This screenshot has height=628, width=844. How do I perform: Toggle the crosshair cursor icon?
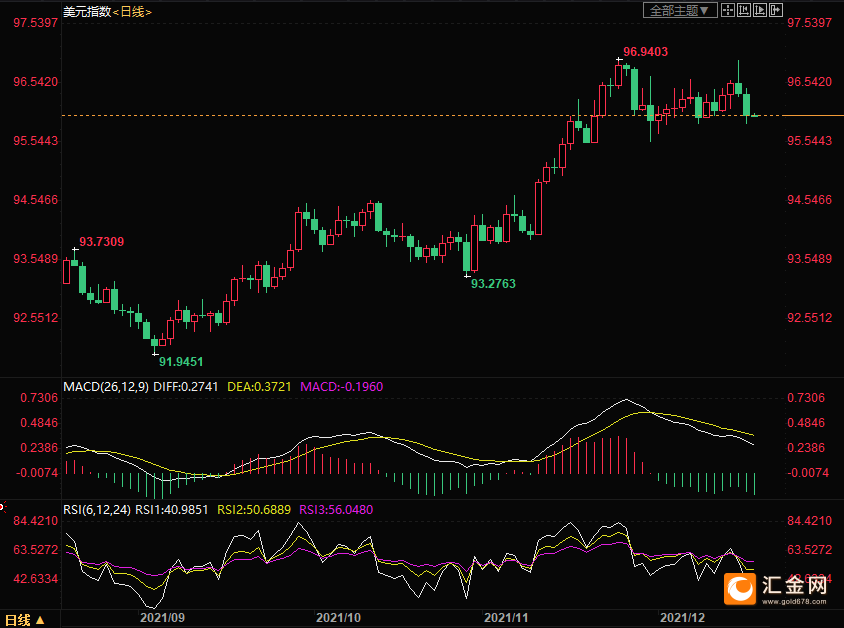pos(728,10)
